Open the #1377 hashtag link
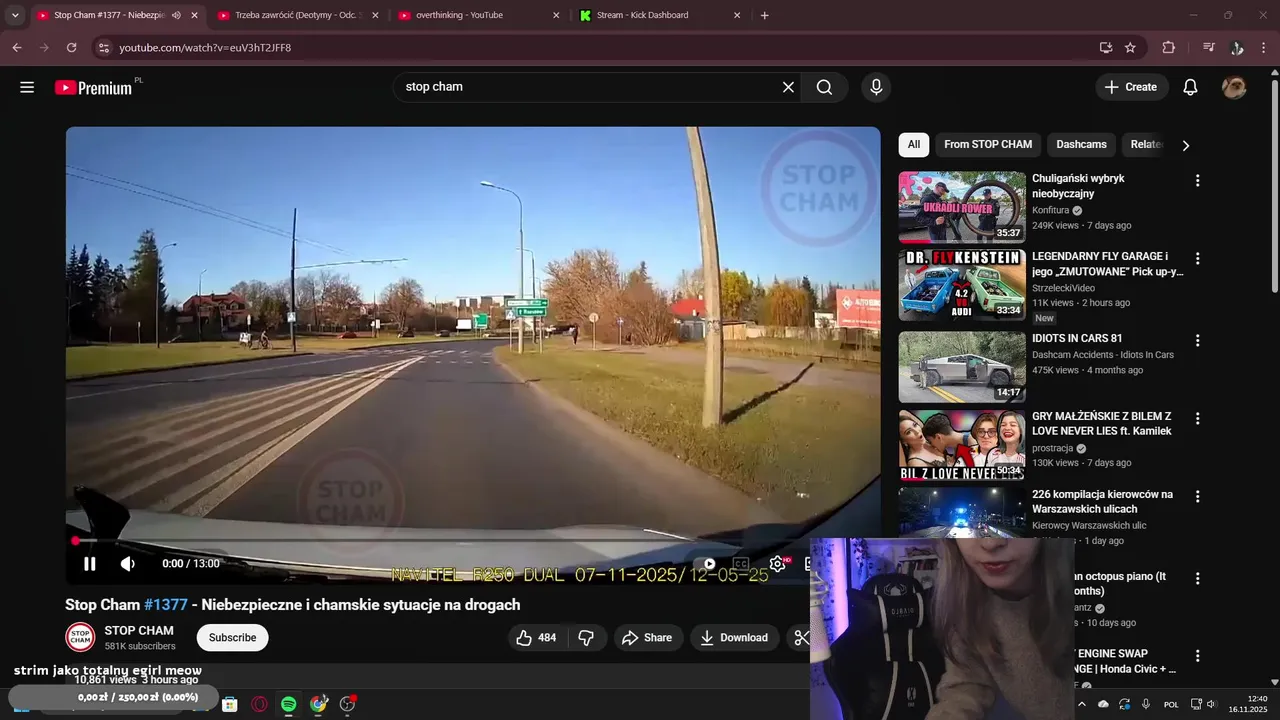1280x720 pixels. (166, 605)
